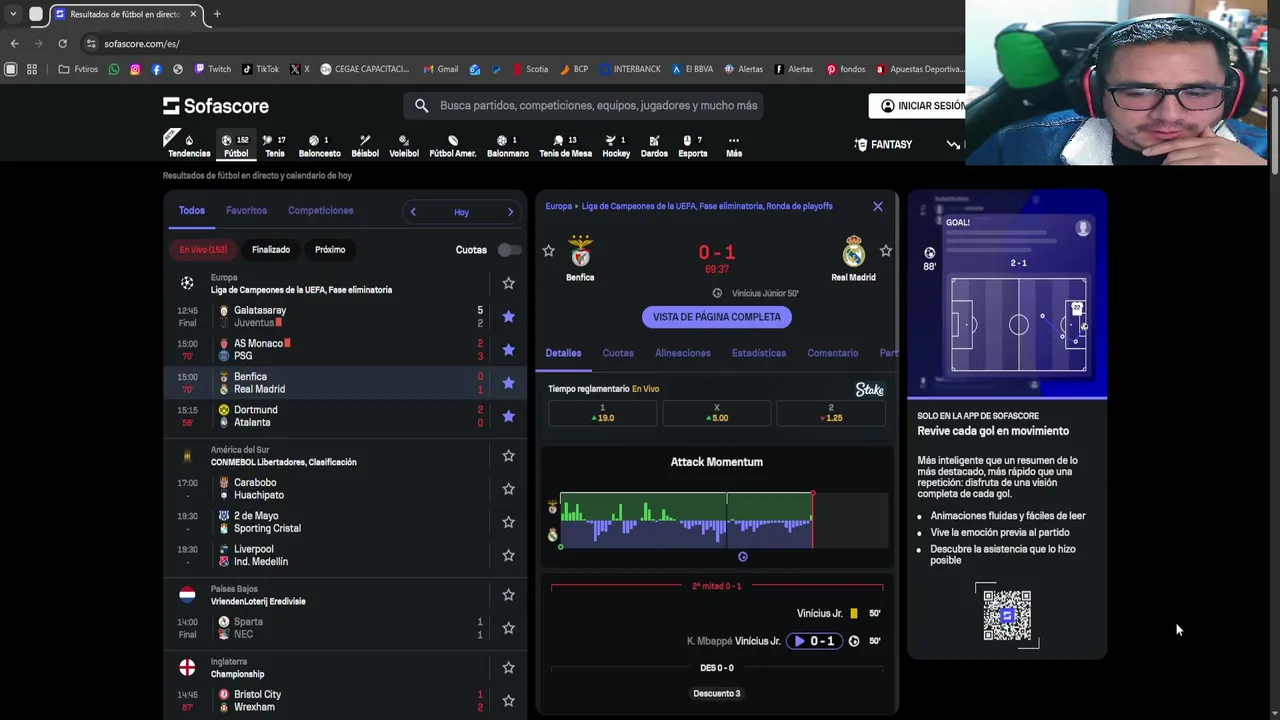1280x720 pixels.
Task: Open browser tab search dropdown
Action: coord(12,14)
